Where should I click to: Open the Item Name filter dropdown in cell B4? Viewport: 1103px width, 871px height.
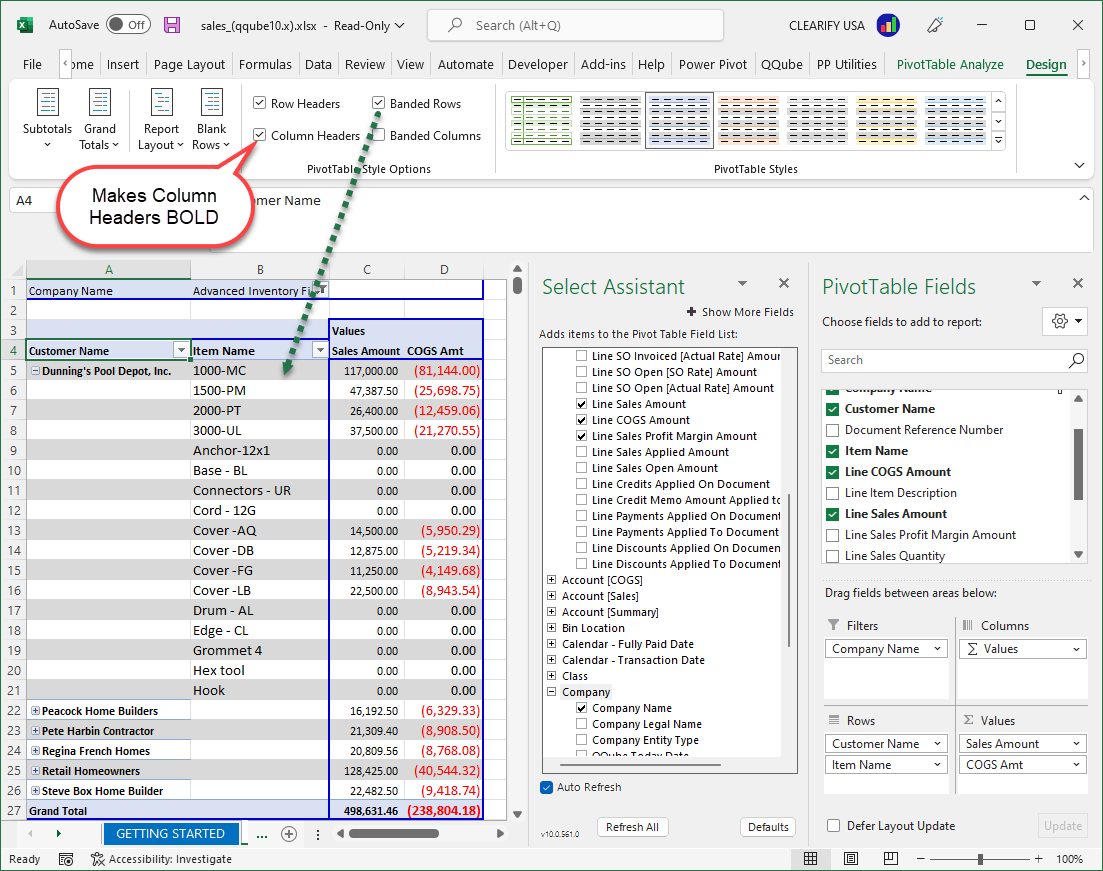320,350
